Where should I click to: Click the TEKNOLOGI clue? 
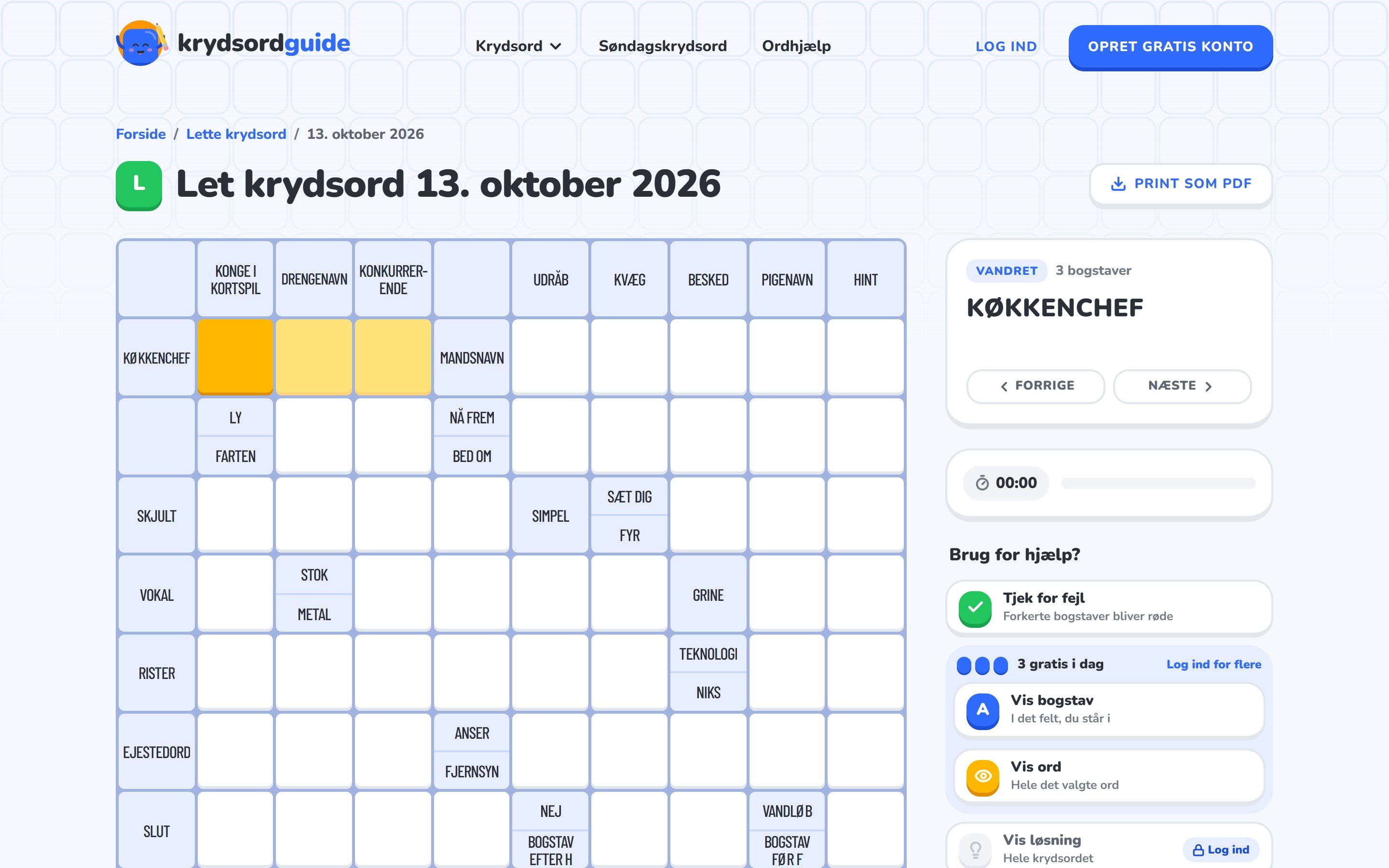(x=708, y=654)
